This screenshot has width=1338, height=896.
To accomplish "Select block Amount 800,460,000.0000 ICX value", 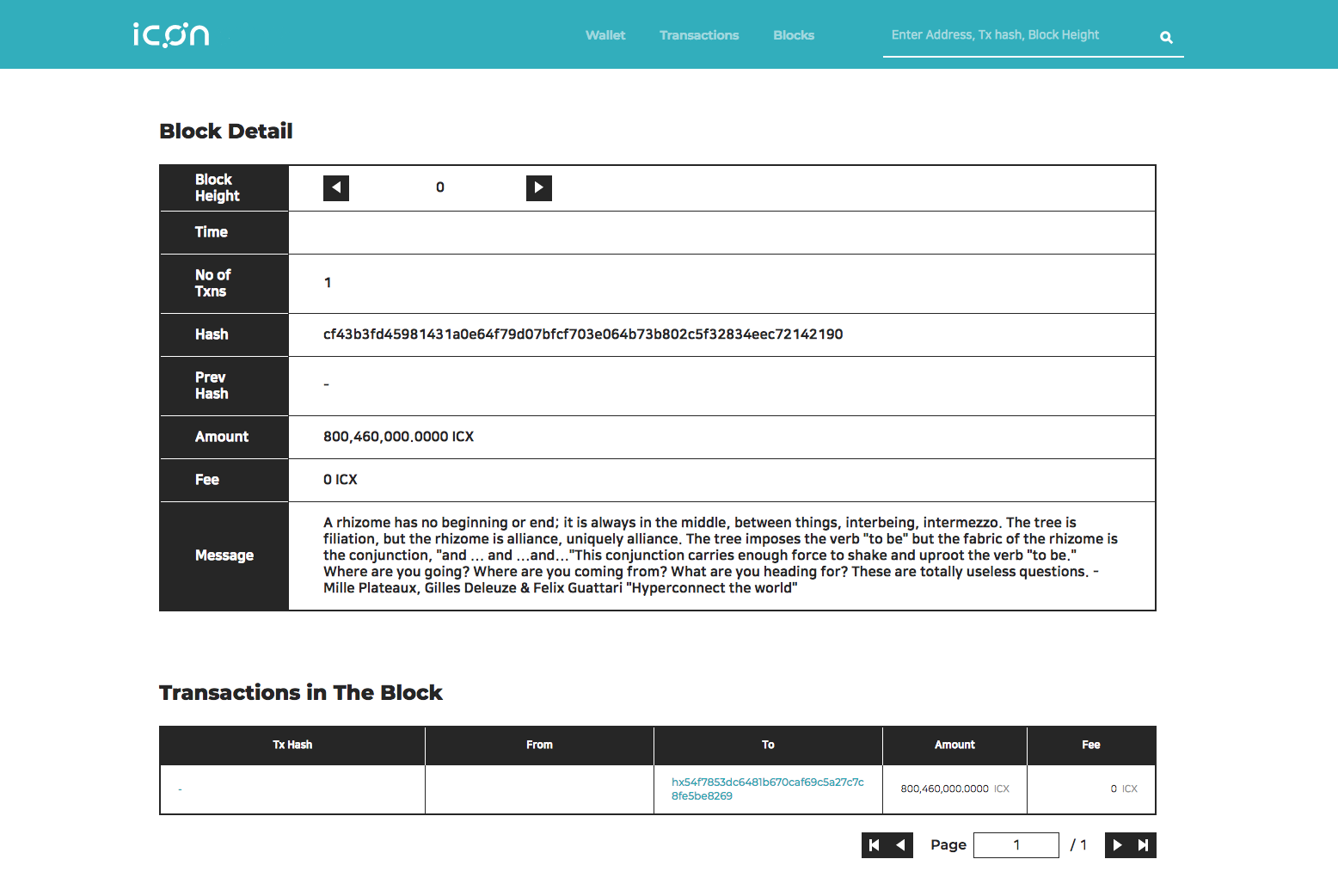I will pos(398,437).
